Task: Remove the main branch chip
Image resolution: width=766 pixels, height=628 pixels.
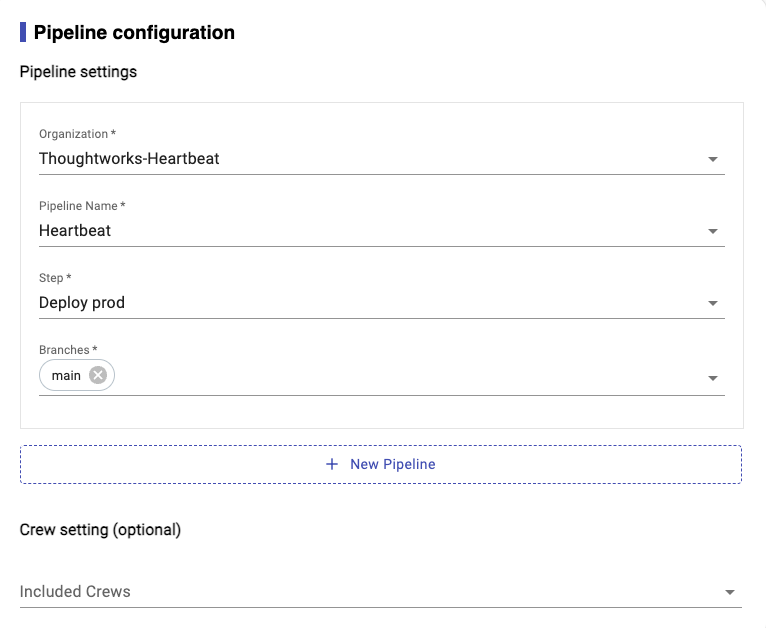Action: pyautogui.click(x=98, y=375)
